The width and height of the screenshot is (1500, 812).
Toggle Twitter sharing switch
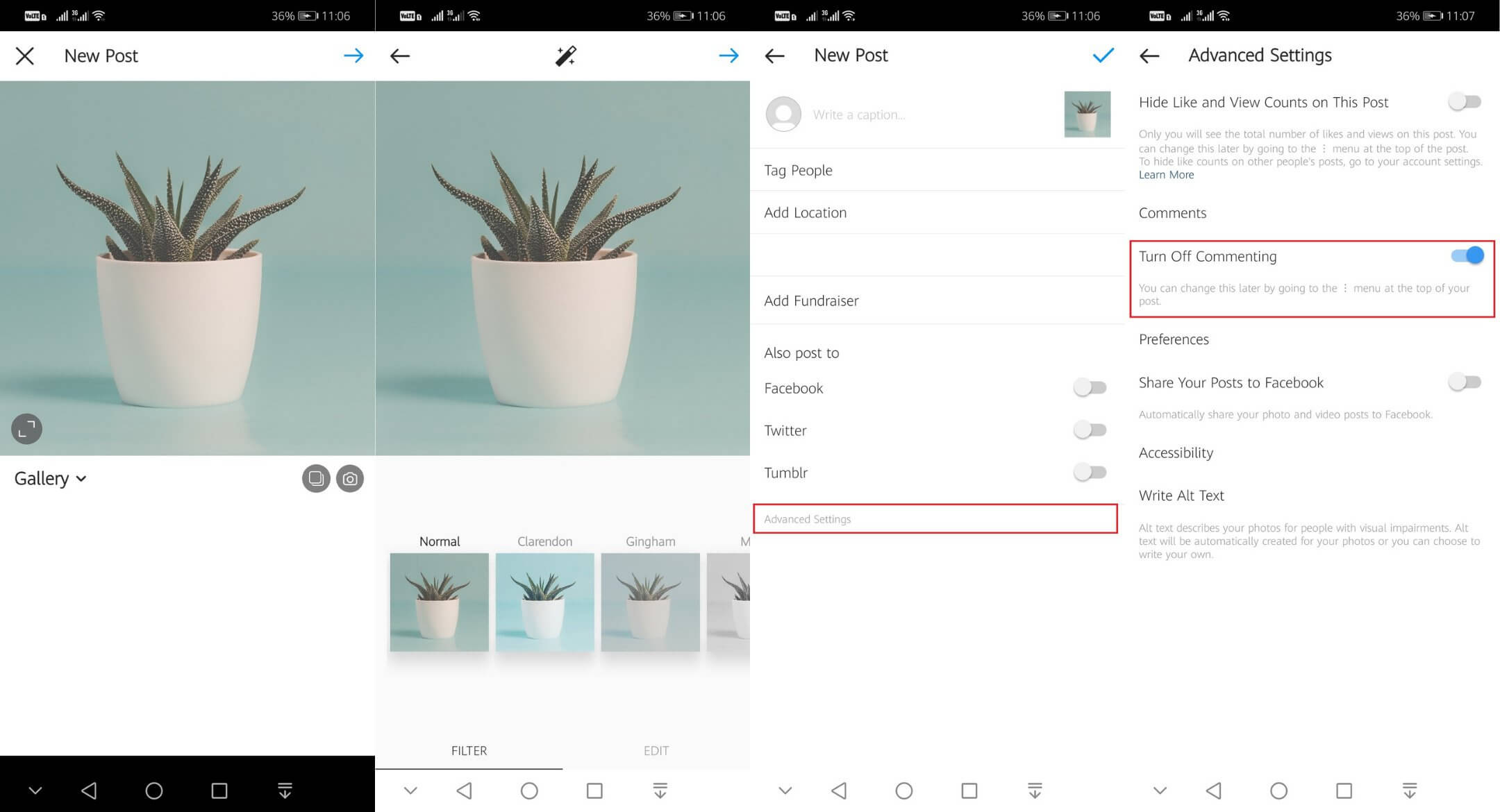point(1090,430)
